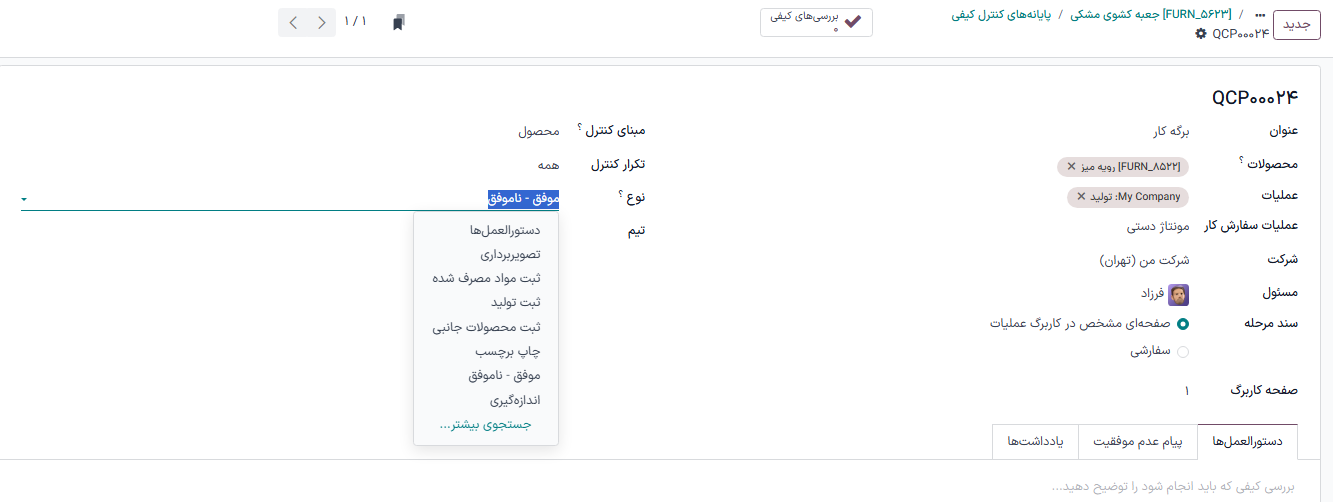This screenshot has width=1333, height=502.
Task: Open the بررسی‌های کیفی stat button
Action: (x=816, y=22)
